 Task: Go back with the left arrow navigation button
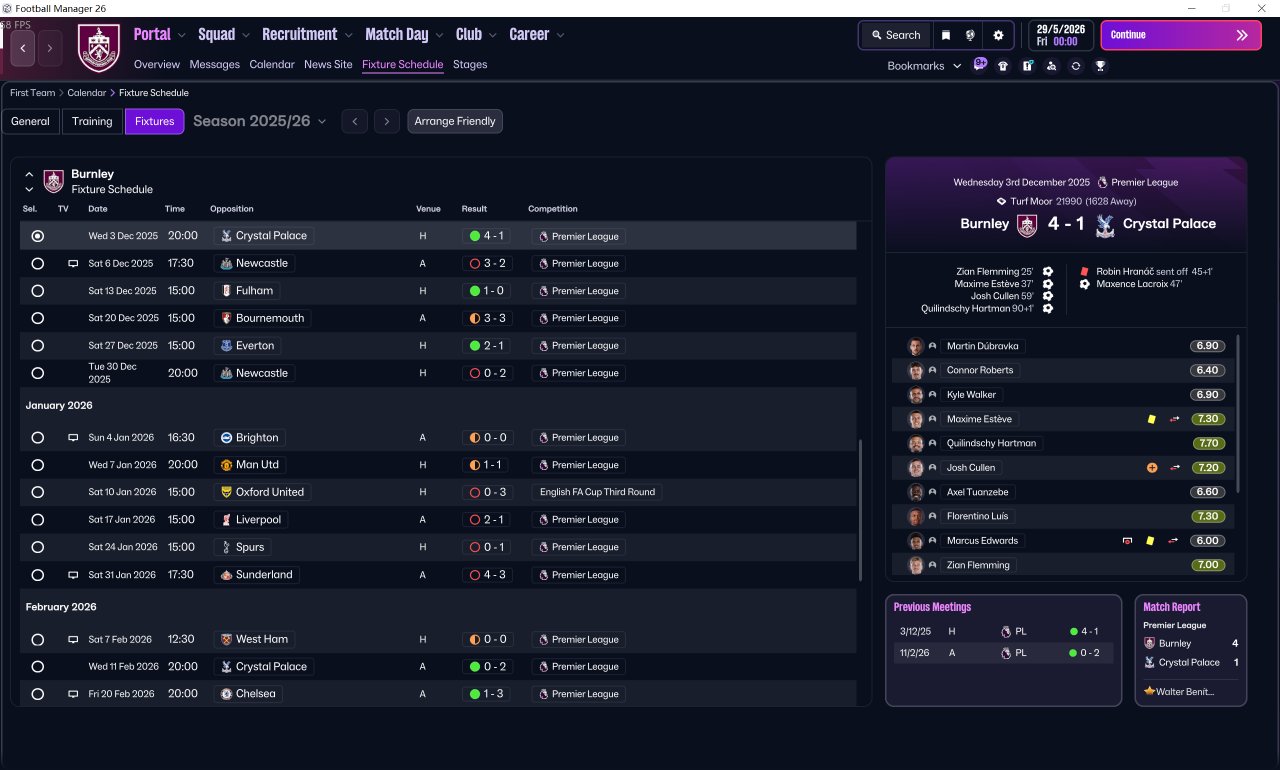23,48
